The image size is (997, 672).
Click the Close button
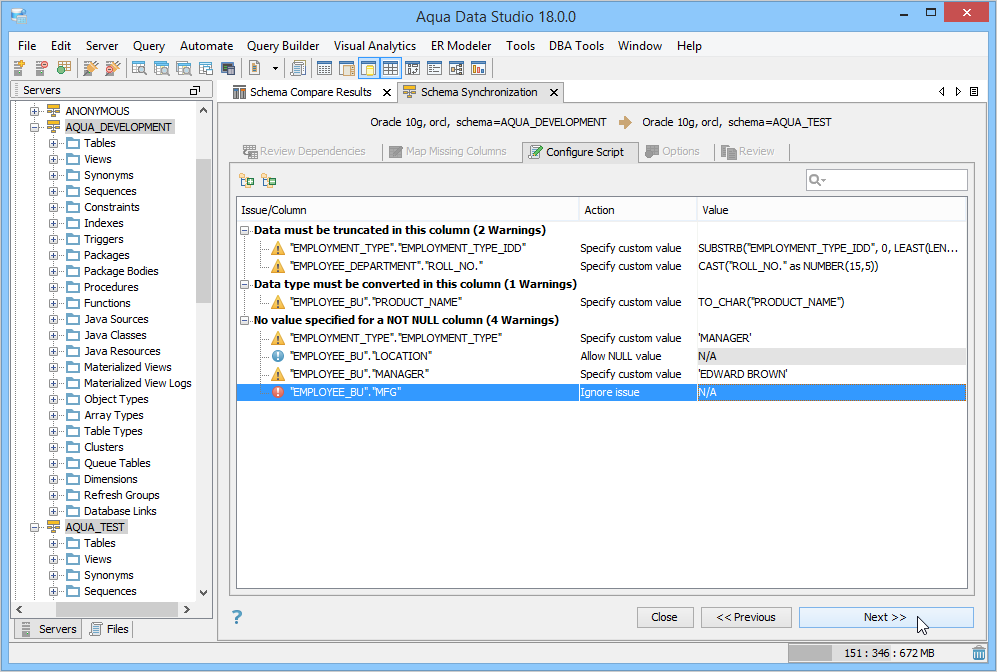click(664, 617)
